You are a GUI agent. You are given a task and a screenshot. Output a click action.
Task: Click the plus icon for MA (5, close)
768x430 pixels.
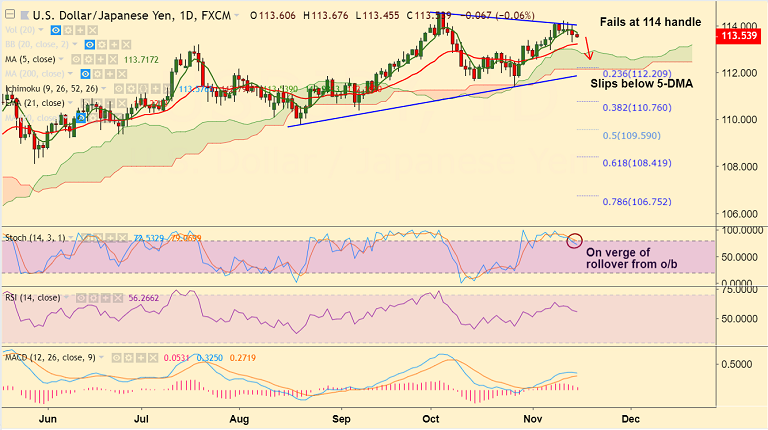click(100, 59)
